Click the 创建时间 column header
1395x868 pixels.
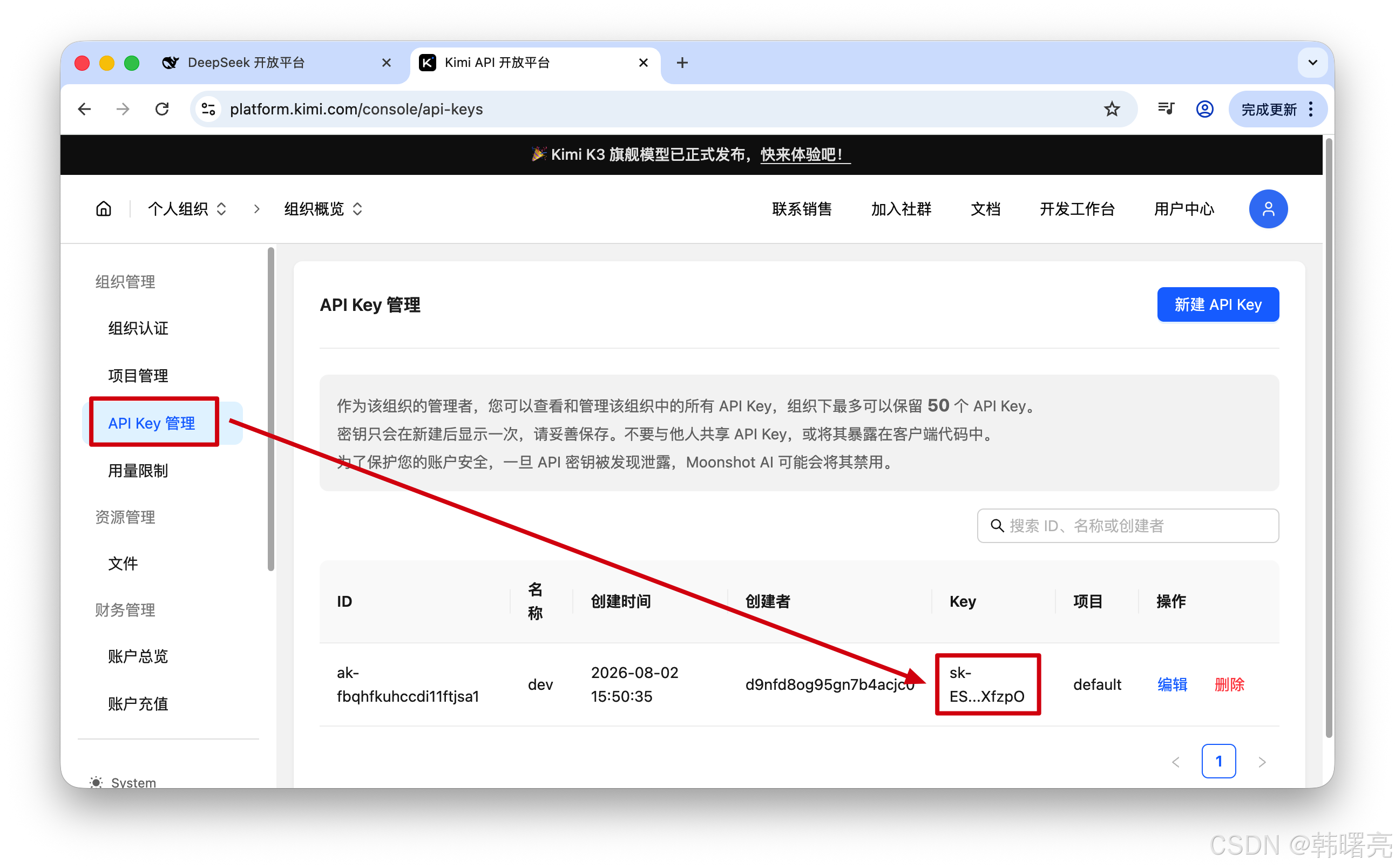tap(621, 602)
